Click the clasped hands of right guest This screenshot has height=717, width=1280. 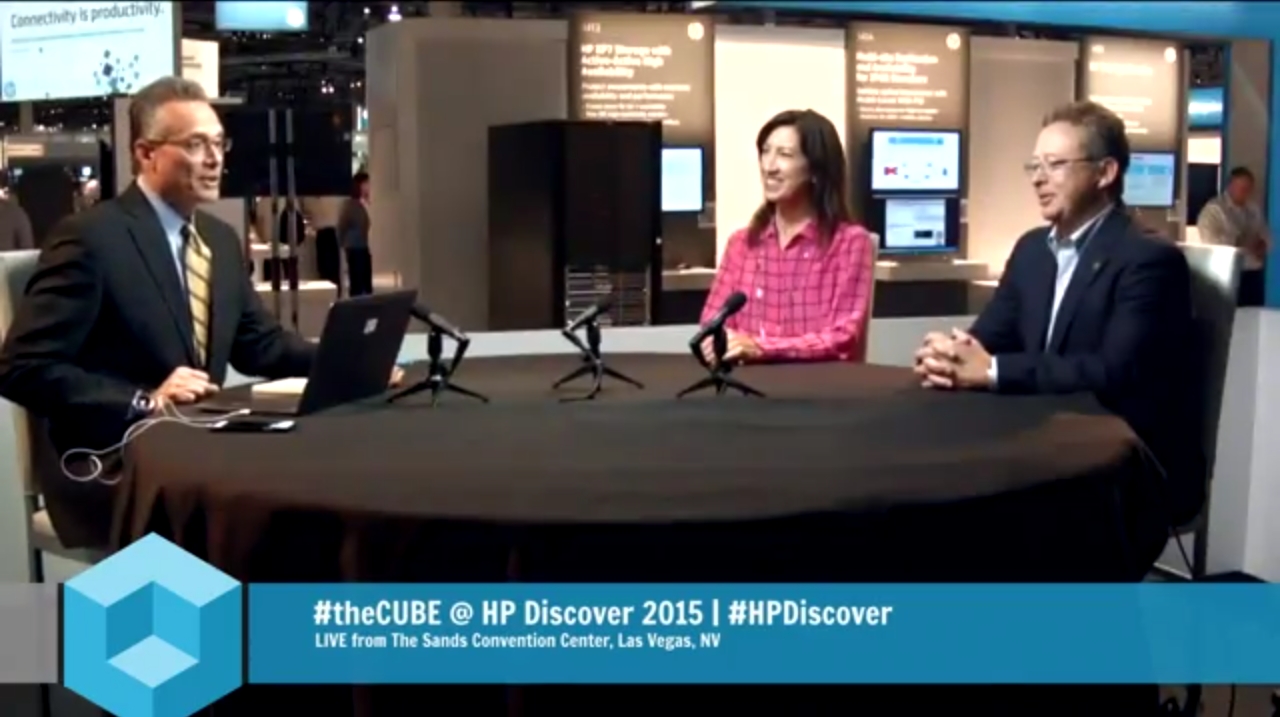(951, 358)
